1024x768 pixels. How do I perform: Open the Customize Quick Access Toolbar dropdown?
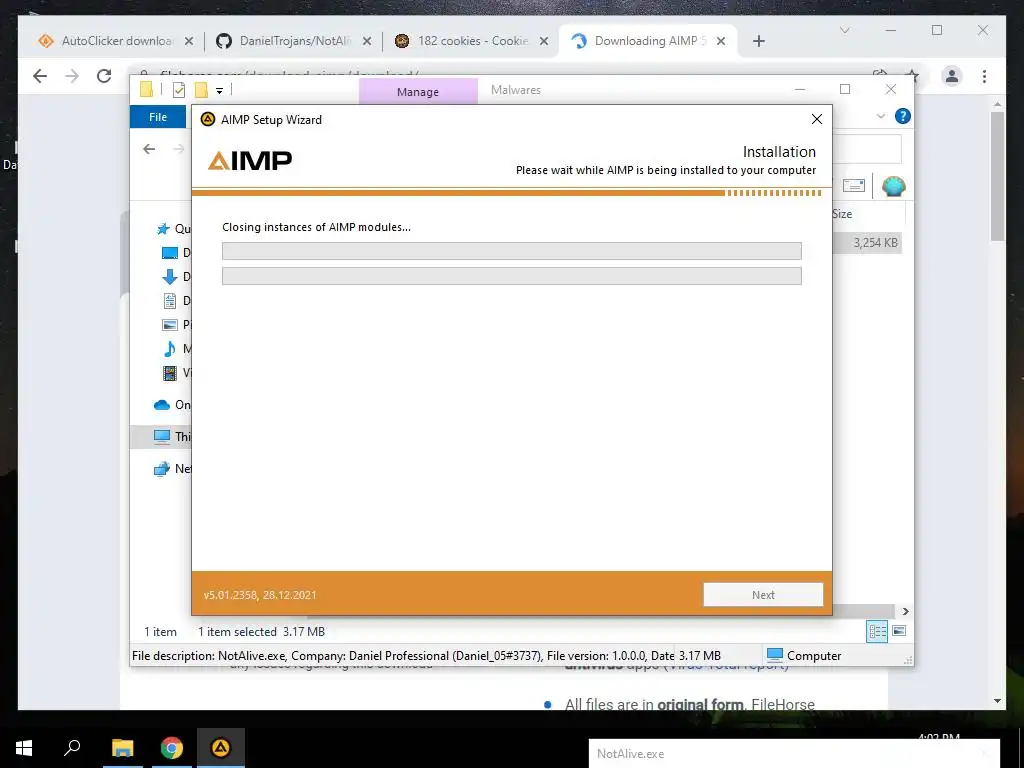219,91
